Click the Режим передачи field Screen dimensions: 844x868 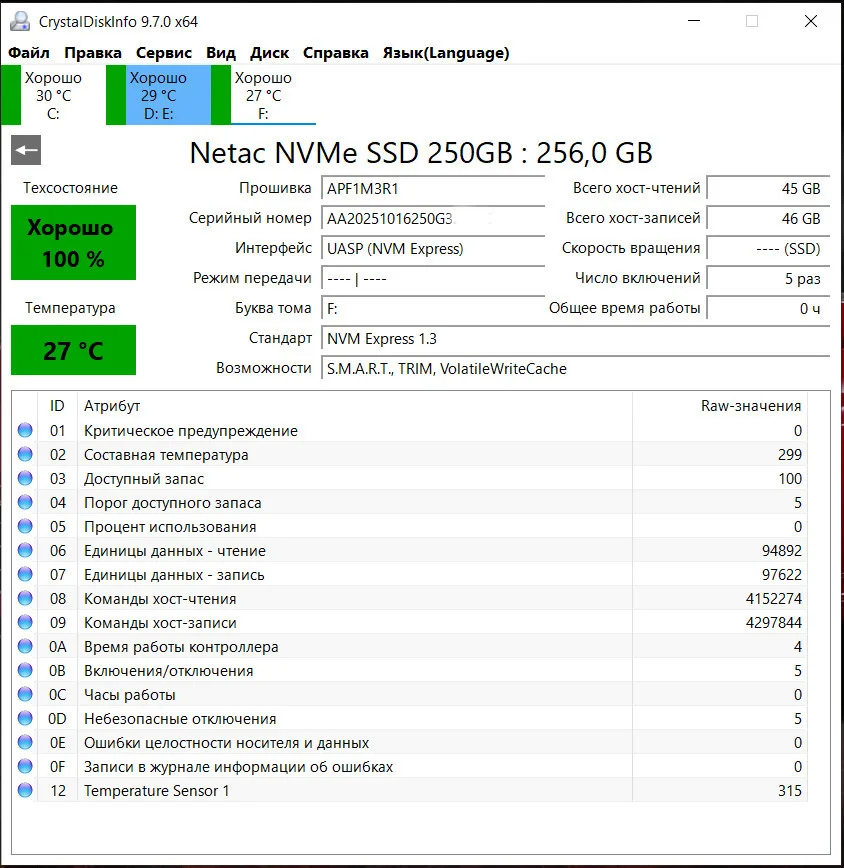(433, 278)
